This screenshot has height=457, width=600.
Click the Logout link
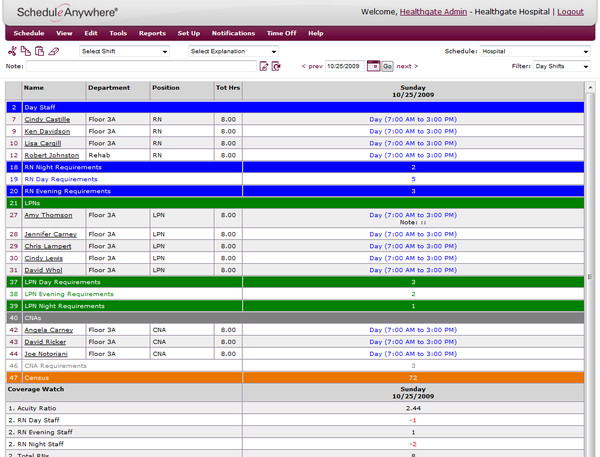click(570, 12)
